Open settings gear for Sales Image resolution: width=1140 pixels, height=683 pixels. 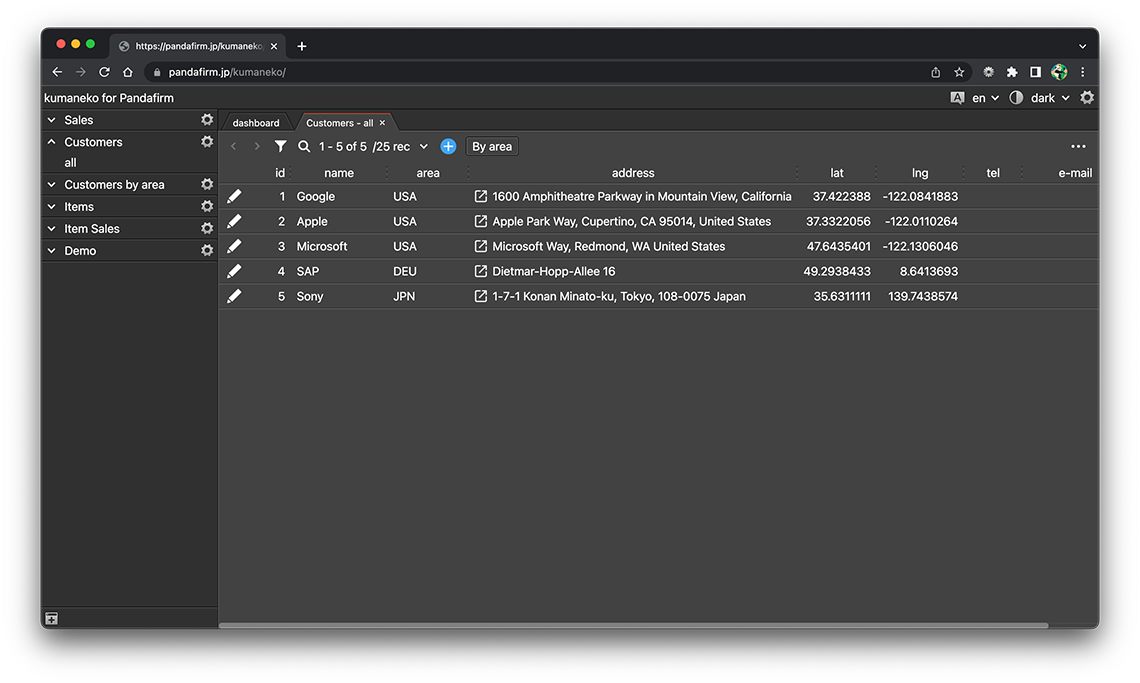tap(207, 120)
